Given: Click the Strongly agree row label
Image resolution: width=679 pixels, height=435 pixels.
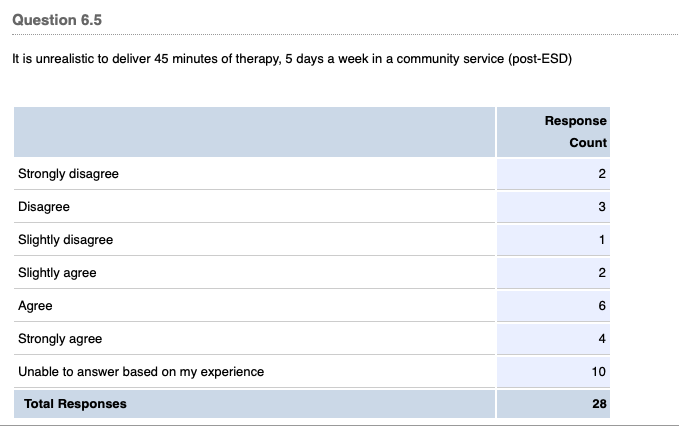Looking at the screenshot, I should tap(60, 339).
